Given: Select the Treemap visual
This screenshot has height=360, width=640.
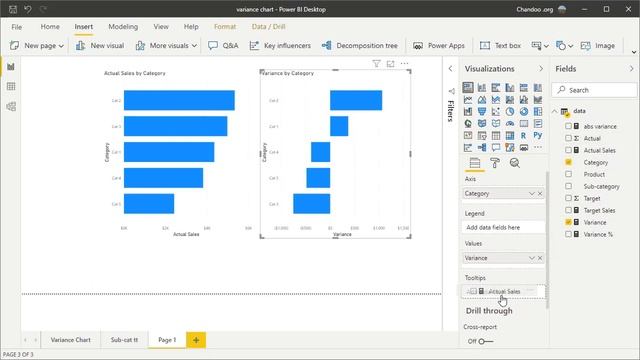Looking at the screenshot, I should pyautogui.click(x=538, y=111).
